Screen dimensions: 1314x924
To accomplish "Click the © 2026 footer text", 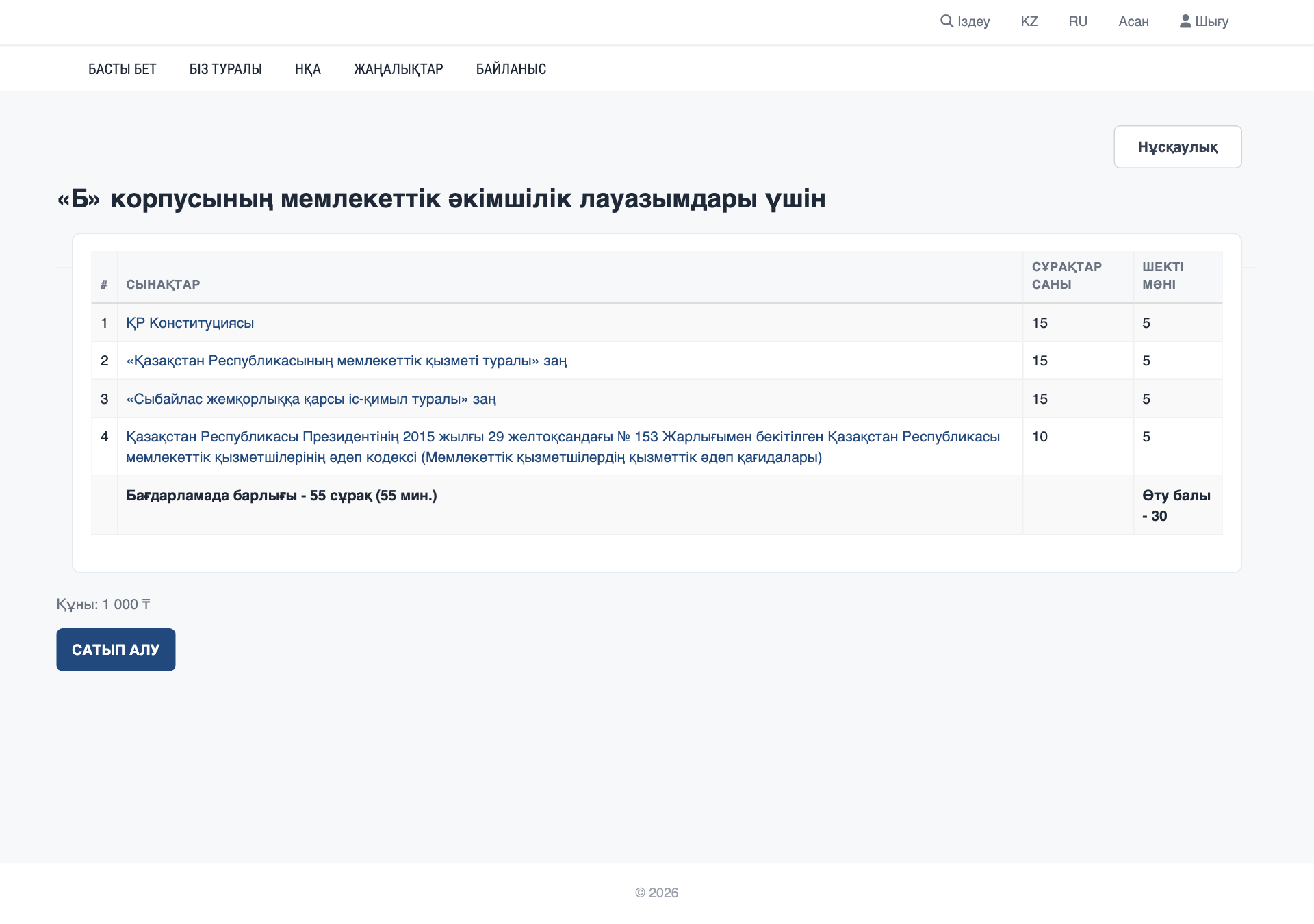I will [657, 893].
